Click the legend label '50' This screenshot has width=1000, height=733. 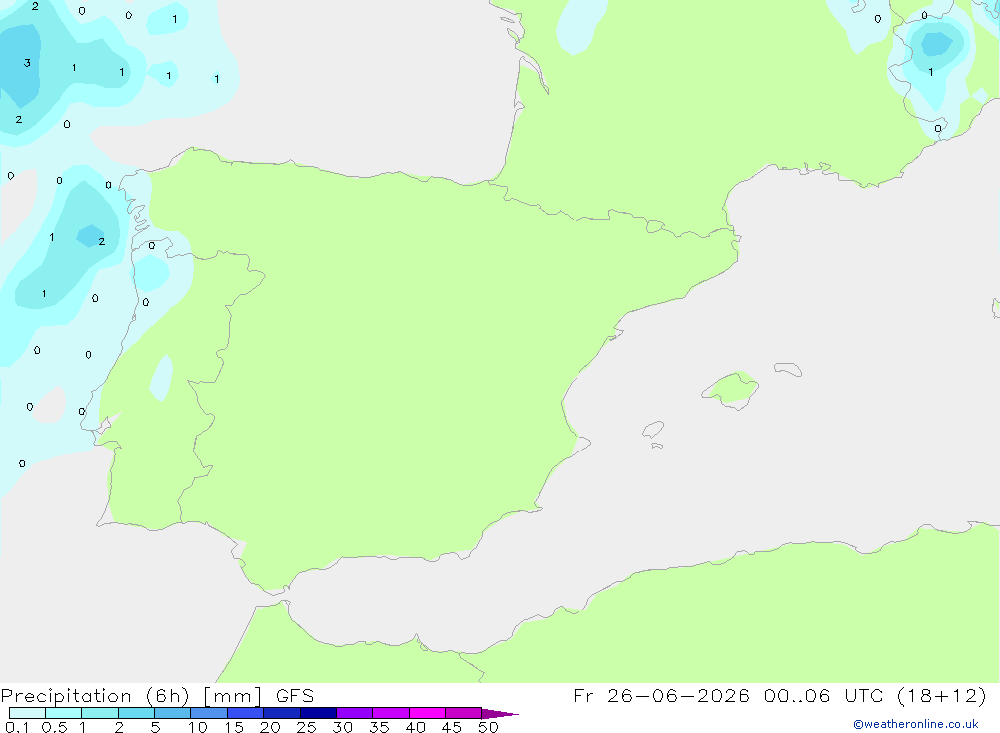(x=489, y=727)
